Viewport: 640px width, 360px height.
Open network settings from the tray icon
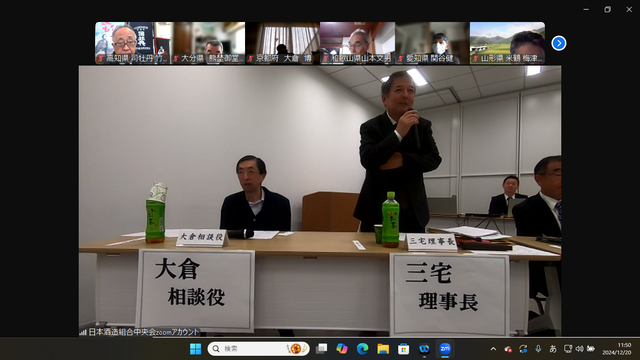click(x=568, y=349)
